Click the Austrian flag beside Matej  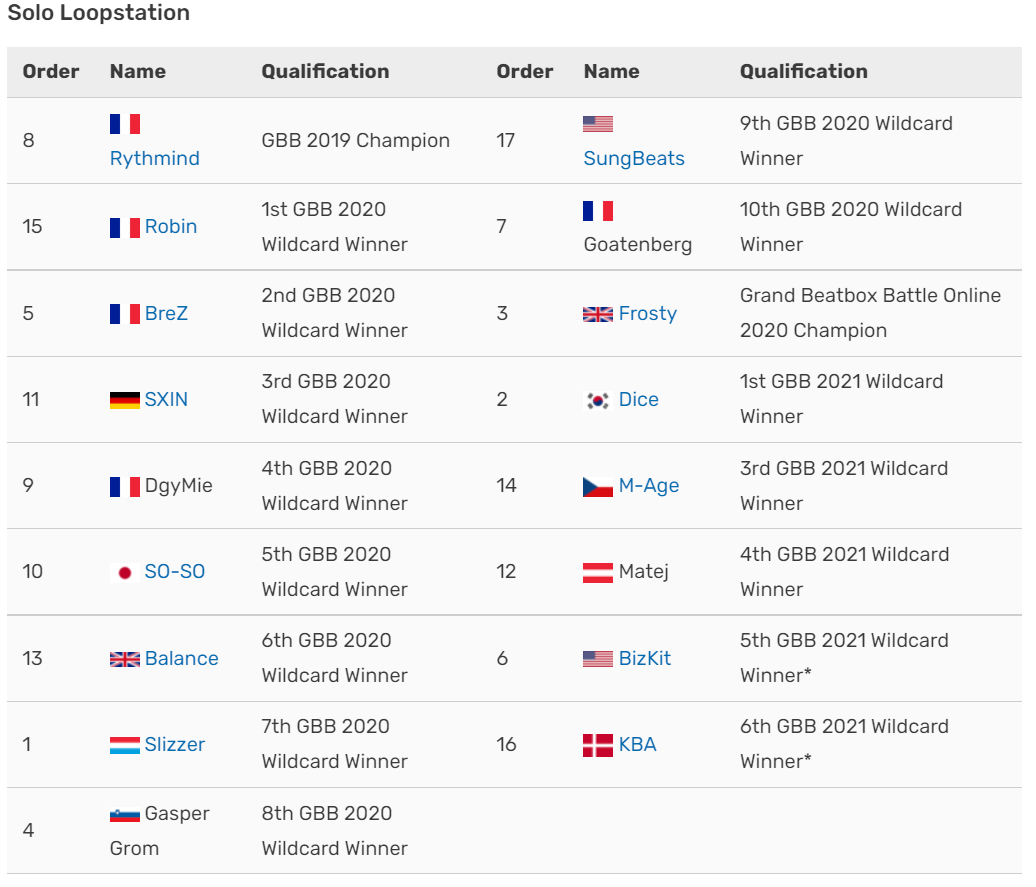click(x=598, y=572)
